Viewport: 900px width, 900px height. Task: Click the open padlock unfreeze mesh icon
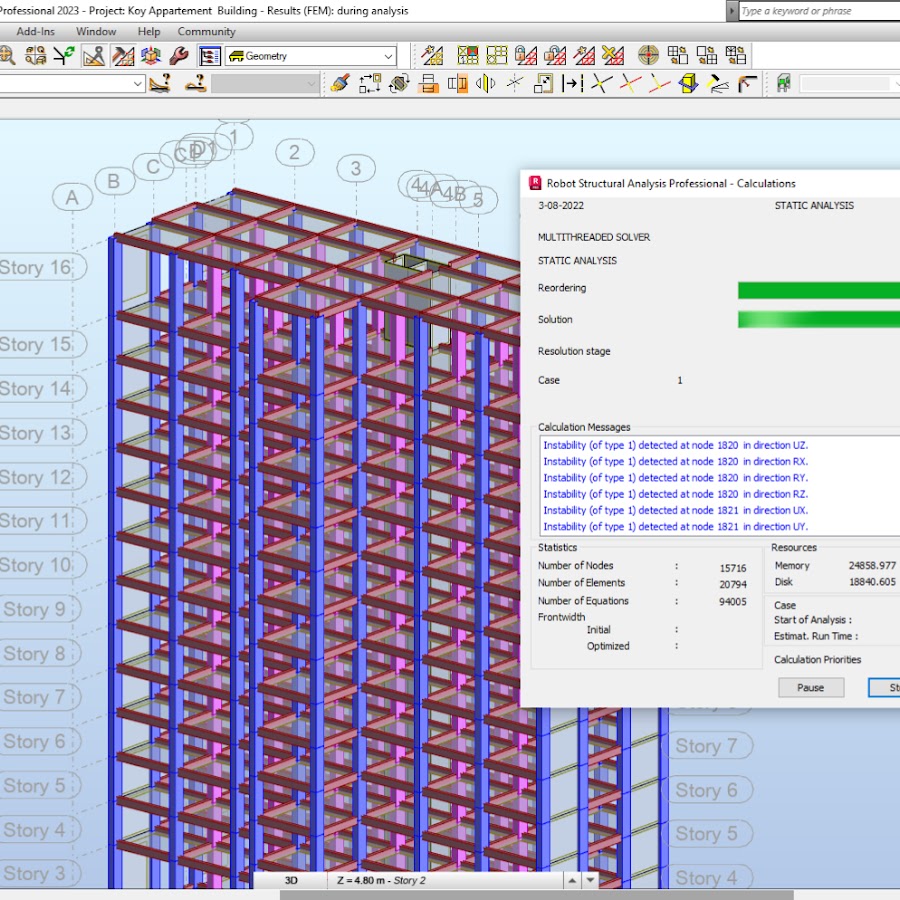(x=554, y=56)
